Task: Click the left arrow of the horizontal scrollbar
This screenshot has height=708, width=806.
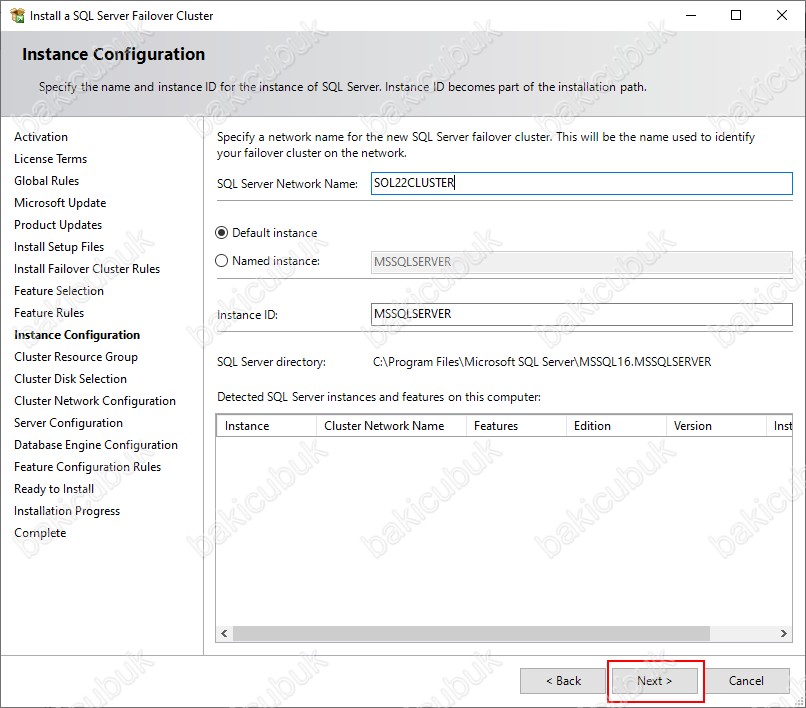Action: tap(224, 633)
